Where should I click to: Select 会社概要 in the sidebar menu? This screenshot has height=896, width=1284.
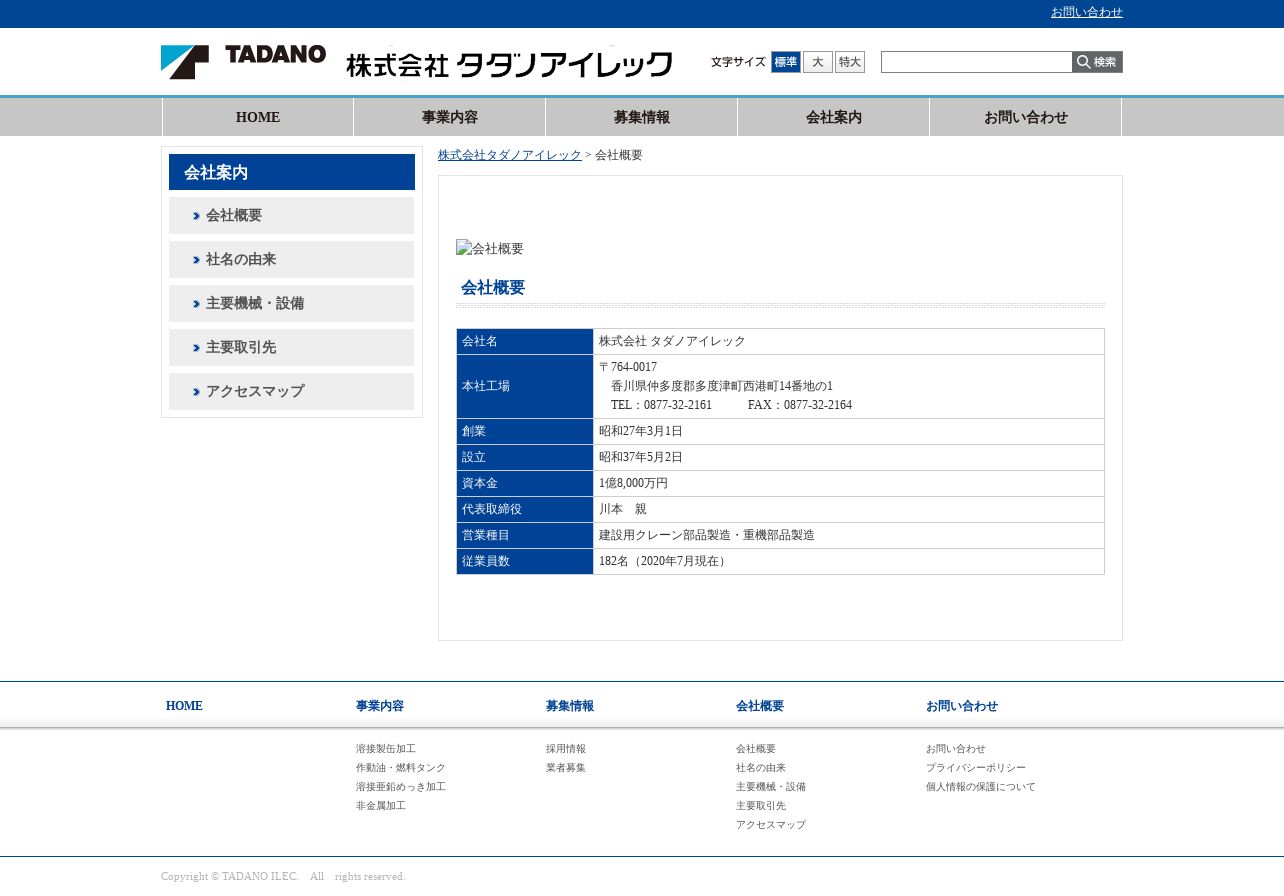click(291, 215)
